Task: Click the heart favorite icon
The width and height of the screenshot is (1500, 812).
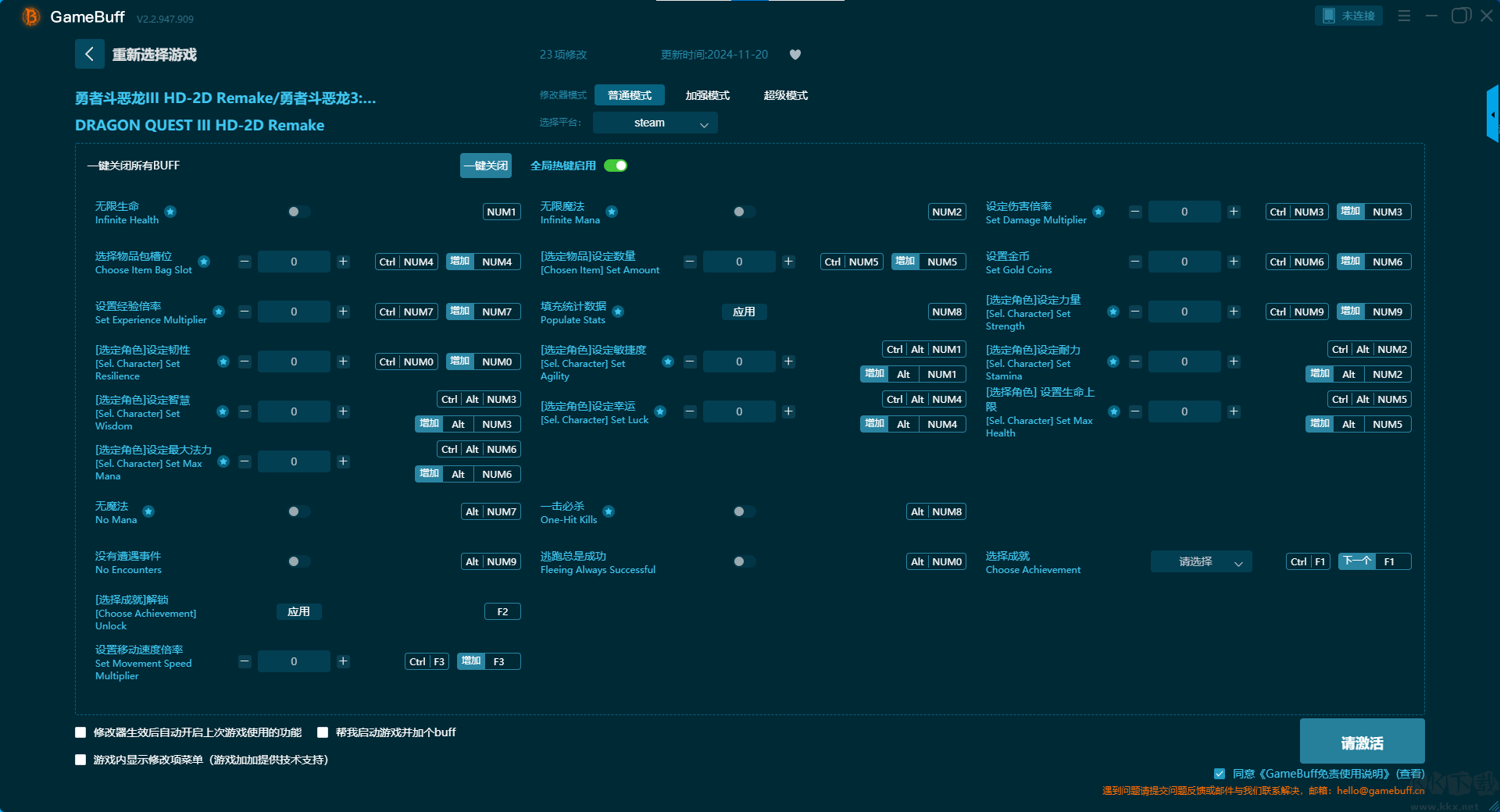Action: tap(795, 55)
